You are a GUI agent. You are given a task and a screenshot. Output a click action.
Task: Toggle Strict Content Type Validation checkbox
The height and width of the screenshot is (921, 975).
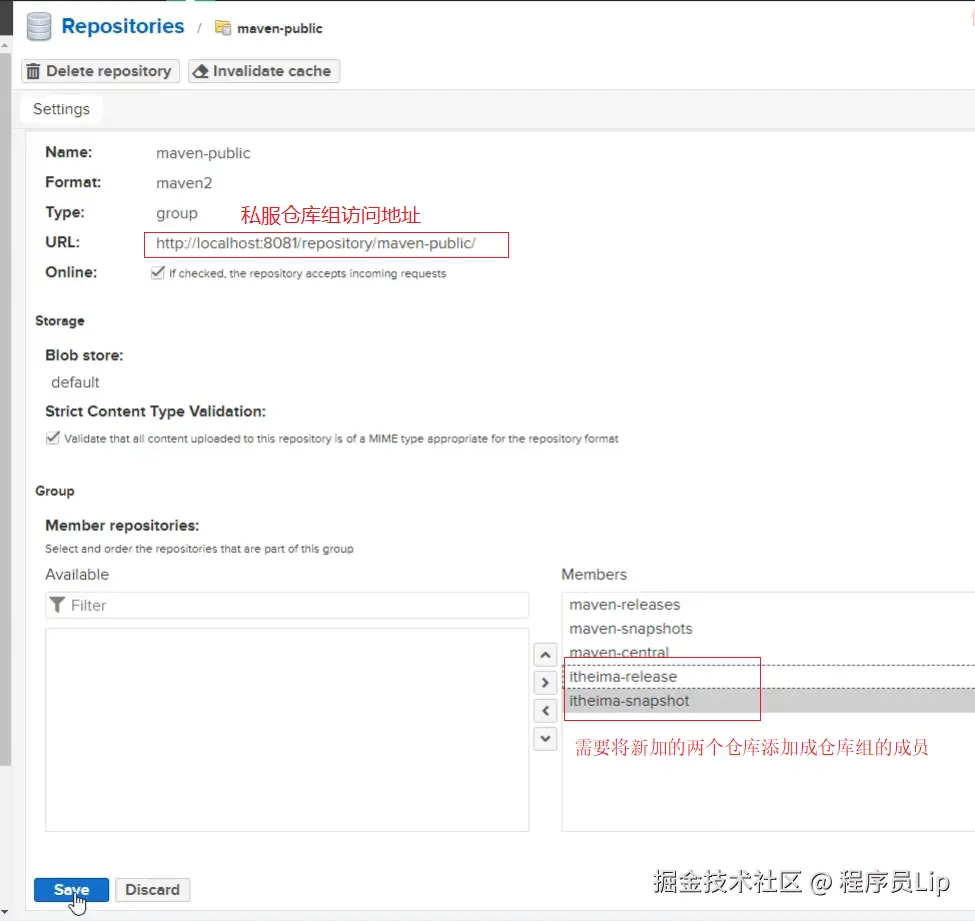click(x=53, y=438)
